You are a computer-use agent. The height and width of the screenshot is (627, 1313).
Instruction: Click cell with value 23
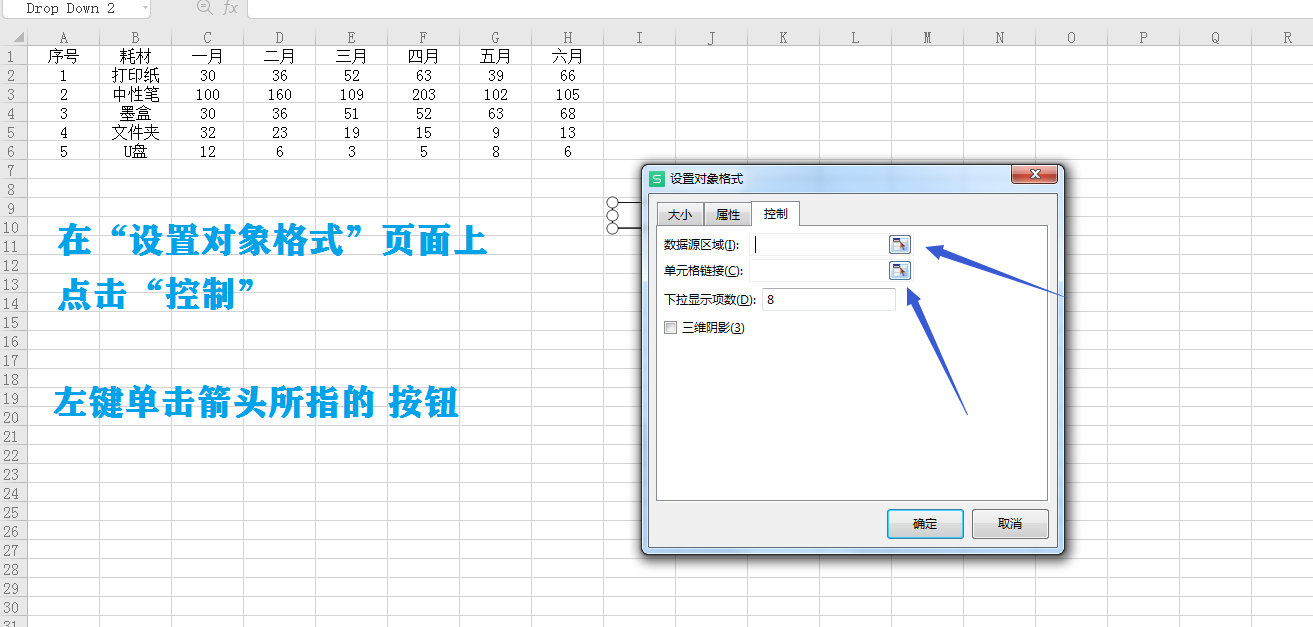279,132
